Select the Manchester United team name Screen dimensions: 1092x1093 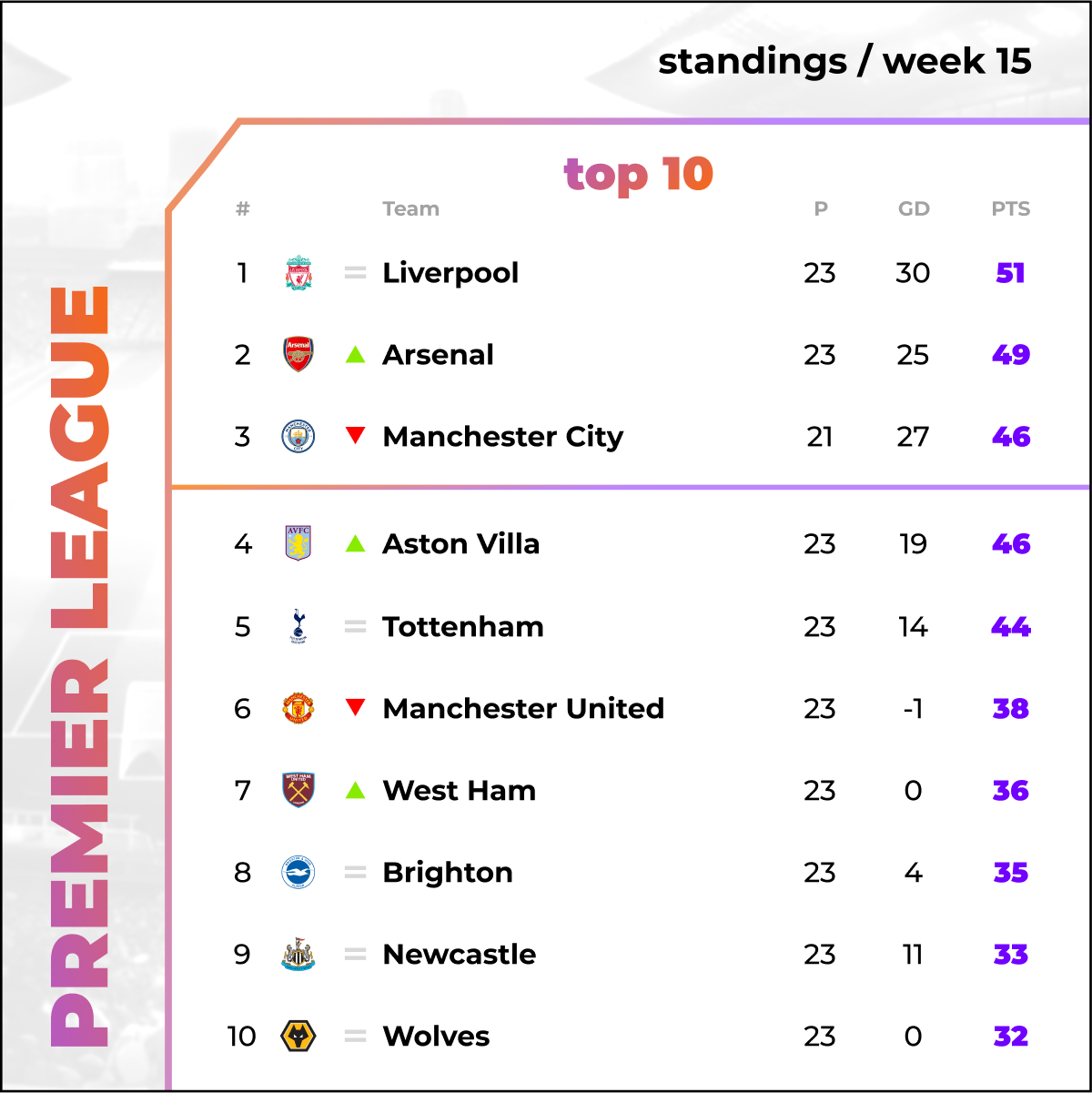click(523, 708)
